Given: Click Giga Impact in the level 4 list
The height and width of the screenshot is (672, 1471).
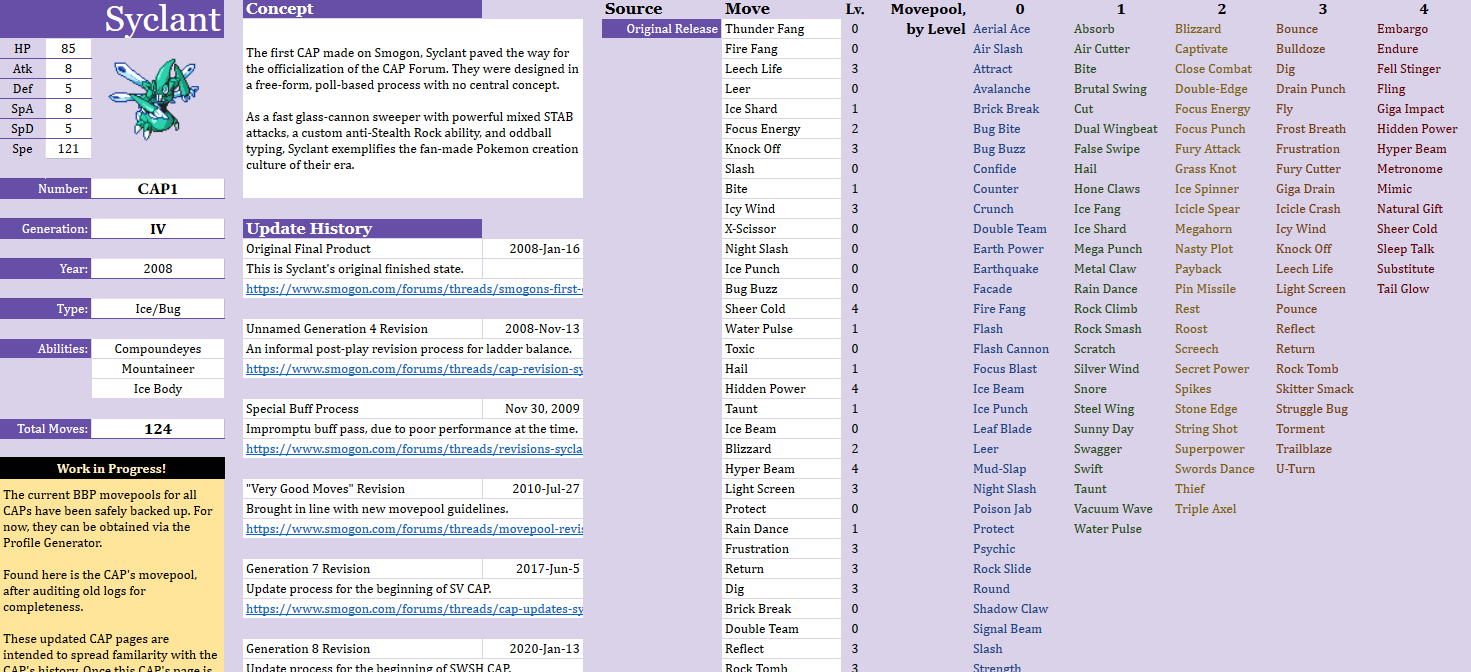Looking at the screenshot, I should (1410, 109).
